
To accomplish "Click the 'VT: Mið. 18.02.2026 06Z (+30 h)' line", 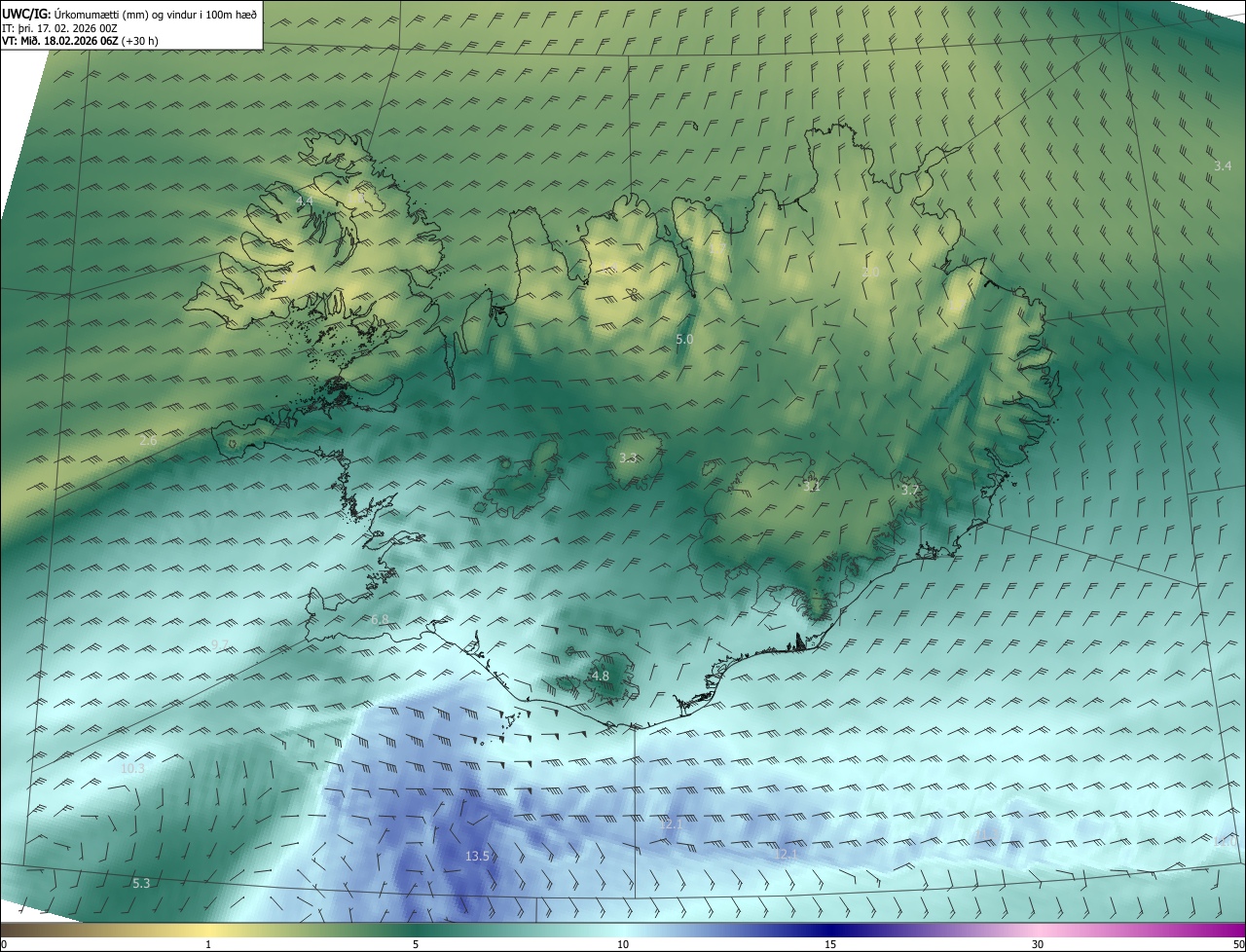I will (80, 41).
